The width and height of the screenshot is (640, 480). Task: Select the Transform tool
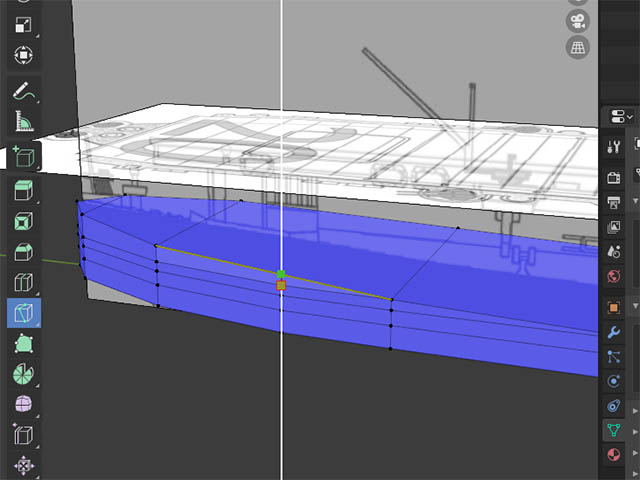tap(24, 55)
